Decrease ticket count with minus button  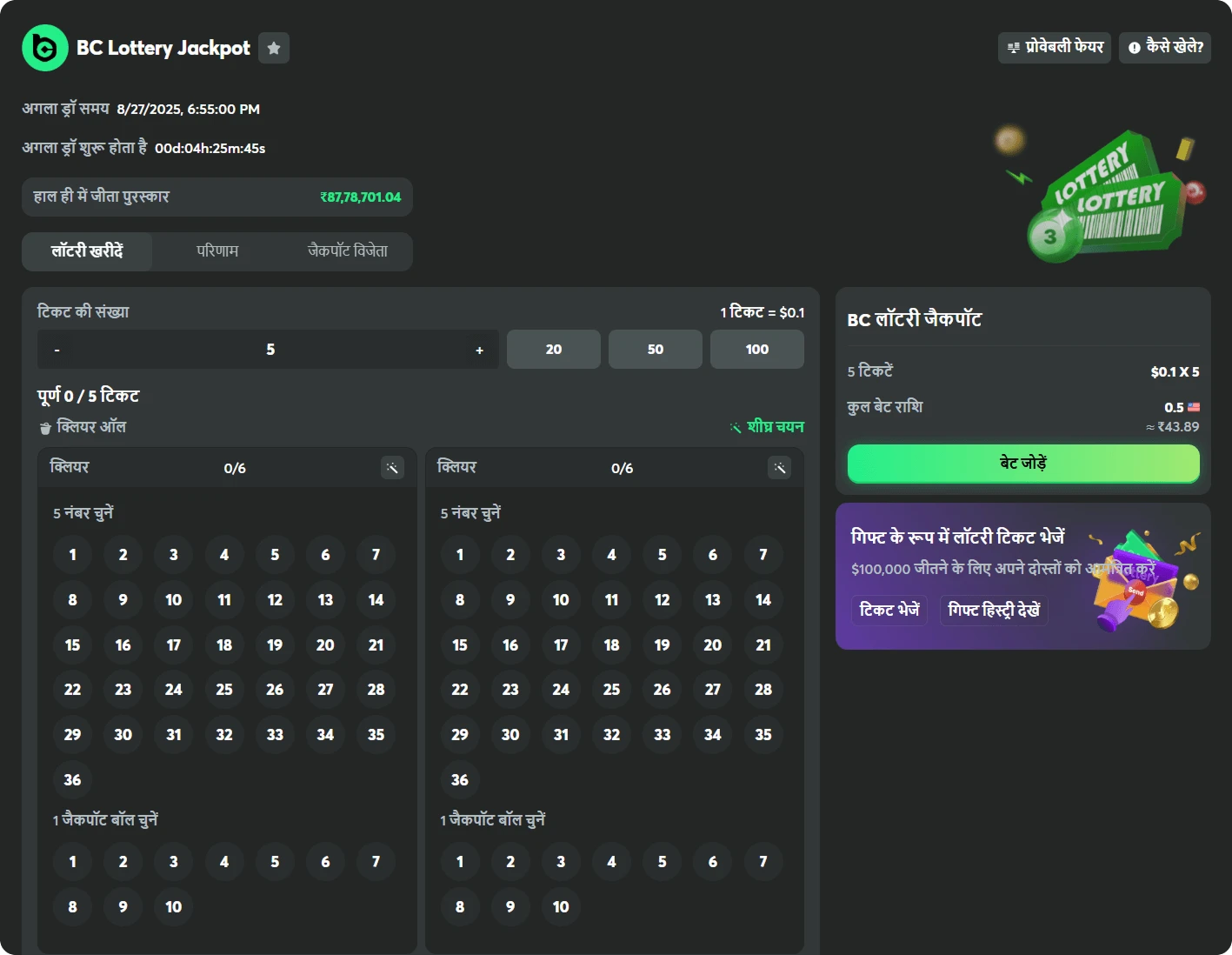[57, 350]
